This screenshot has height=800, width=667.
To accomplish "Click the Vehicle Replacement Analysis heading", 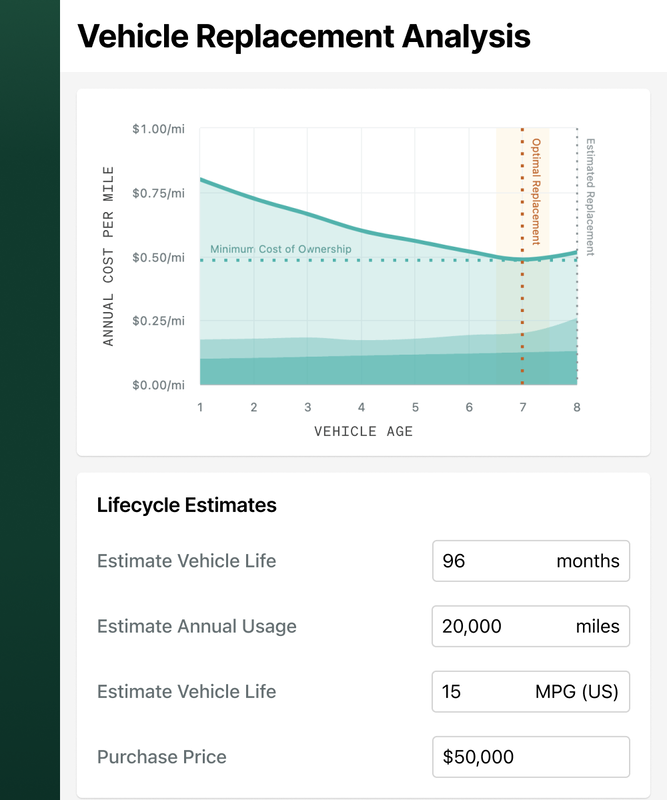I will pyautogui.click(x=304, y=36).
